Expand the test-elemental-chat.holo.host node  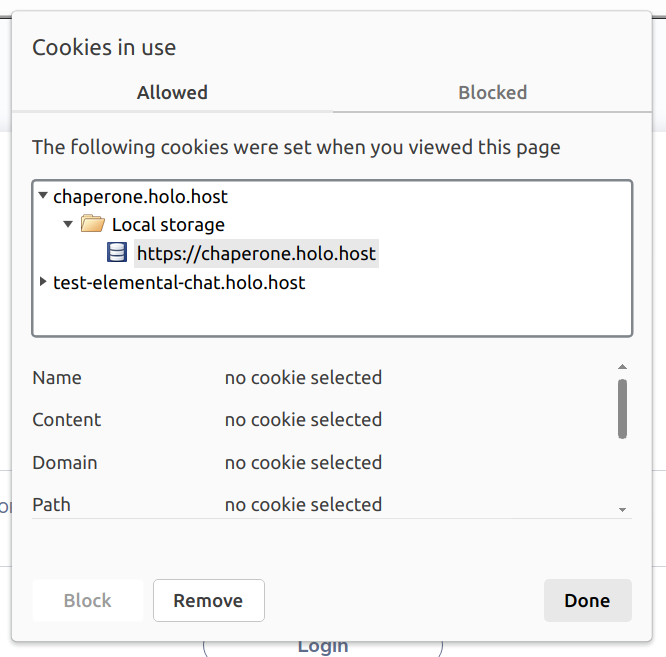(x=43, y=282)
